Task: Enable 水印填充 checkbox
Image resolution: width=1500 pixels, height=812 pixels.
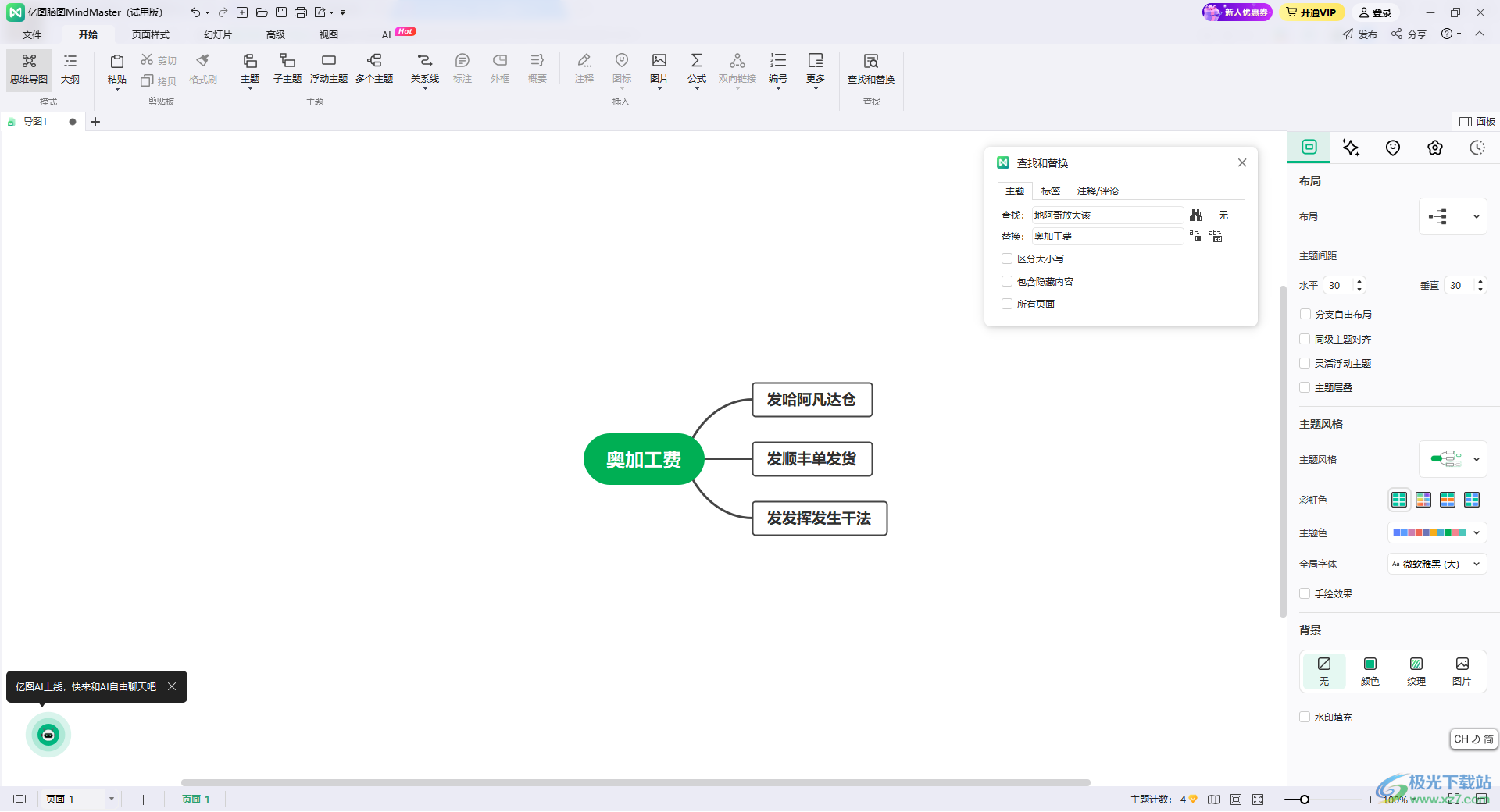Action: click(x=1305, y=717)
